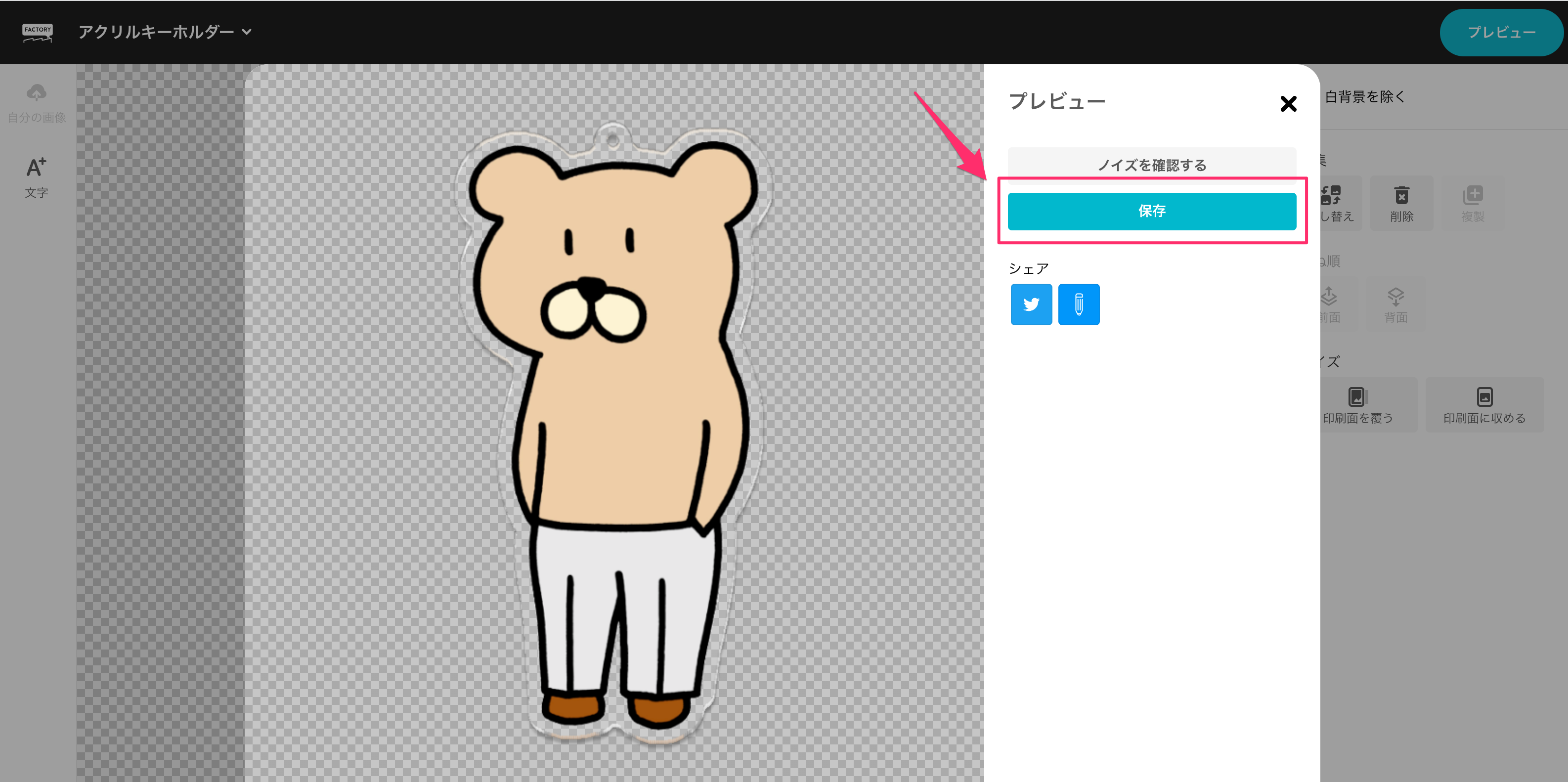Open the アクリルキーホルダー product title menu
The image size is (1568, 782).
pos(156,32)
